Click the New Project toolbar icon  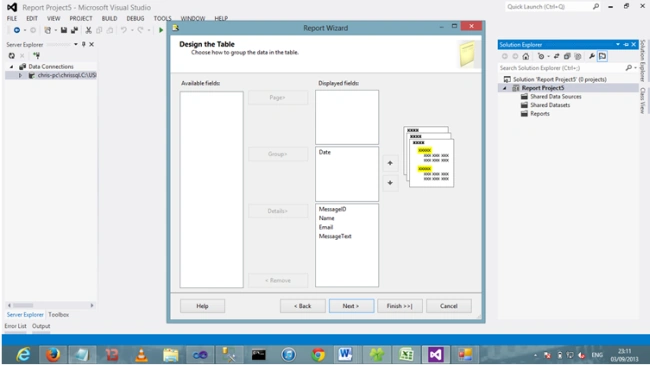(x=48, y=30)
